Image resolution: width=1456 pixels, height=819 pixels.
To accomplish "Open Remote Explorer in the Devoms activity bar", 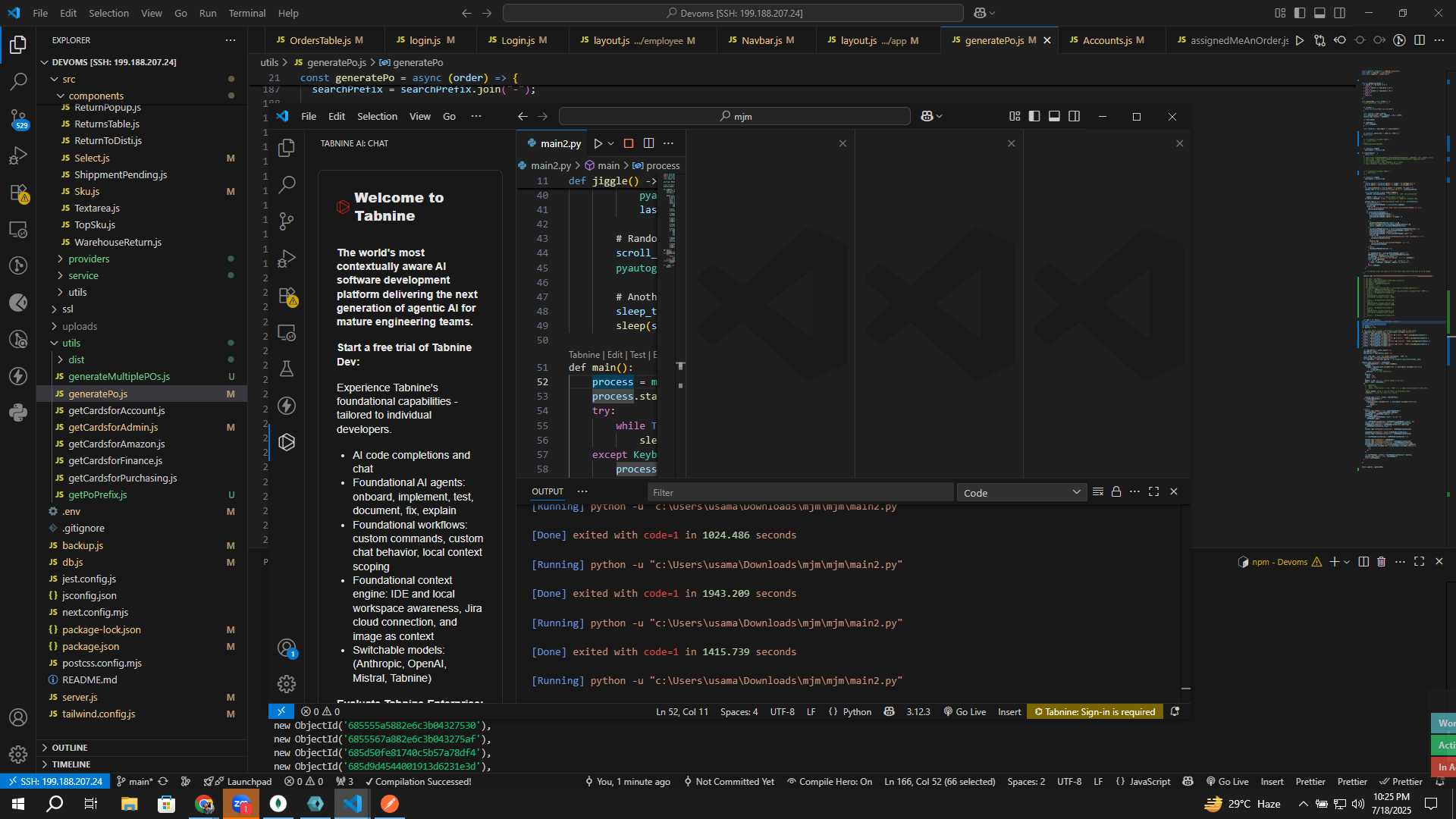I will (x=18, y=229).
